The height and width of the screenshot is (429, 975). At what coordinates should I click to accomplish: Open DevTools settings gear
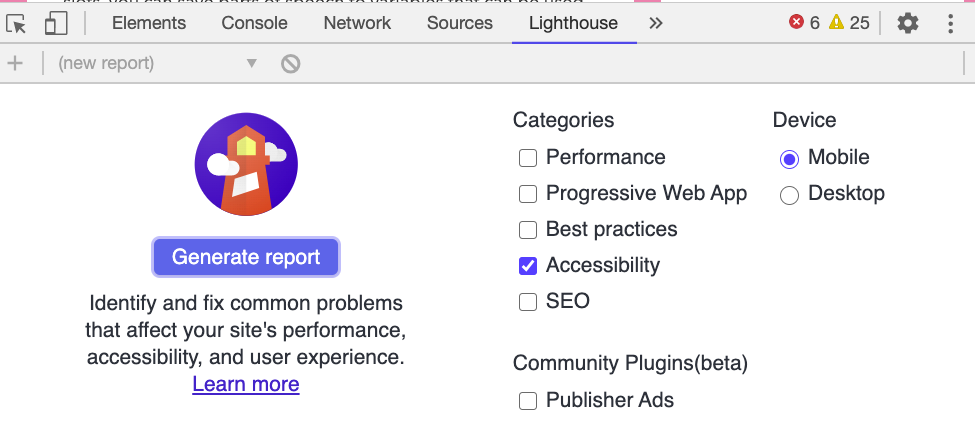pos(908,24)
